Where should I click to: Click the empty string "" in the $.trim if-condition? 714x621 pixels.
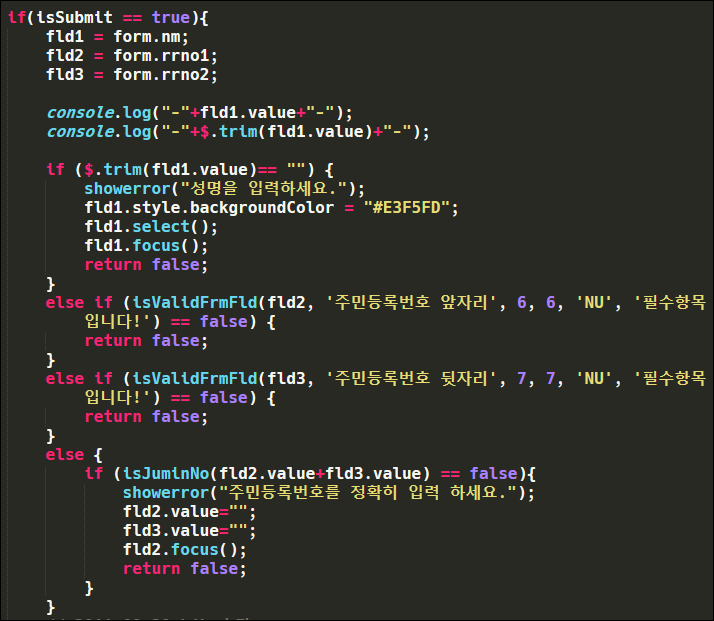click(x=296, y=169)
